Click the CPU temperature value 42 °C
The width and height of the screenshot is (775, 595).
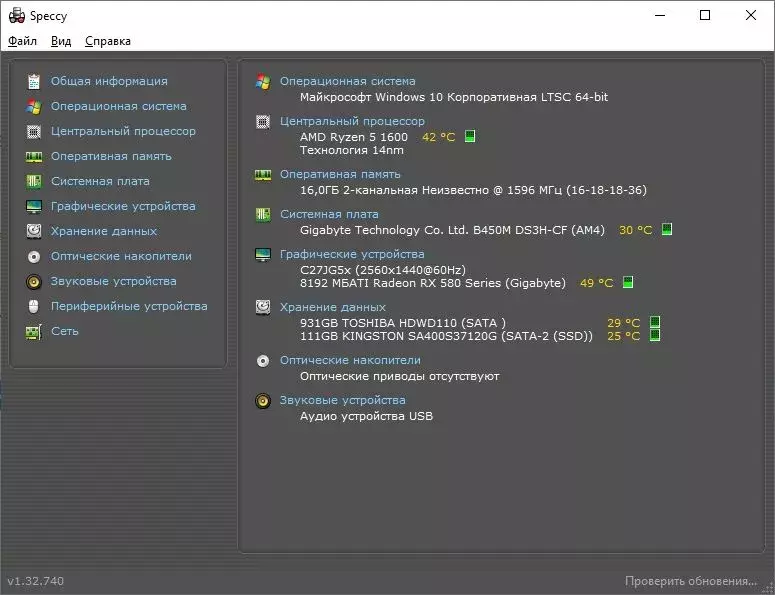pyautogui.click(x=438, y=137)
